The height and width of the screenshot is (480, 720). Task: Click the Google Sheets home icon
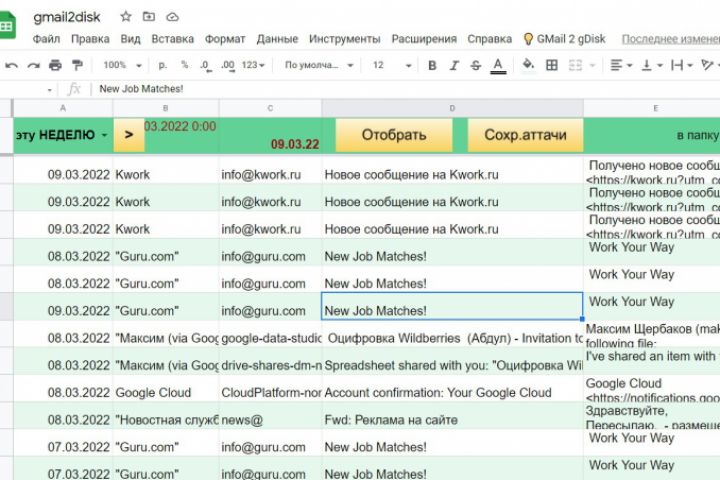(x=6, y=25)
